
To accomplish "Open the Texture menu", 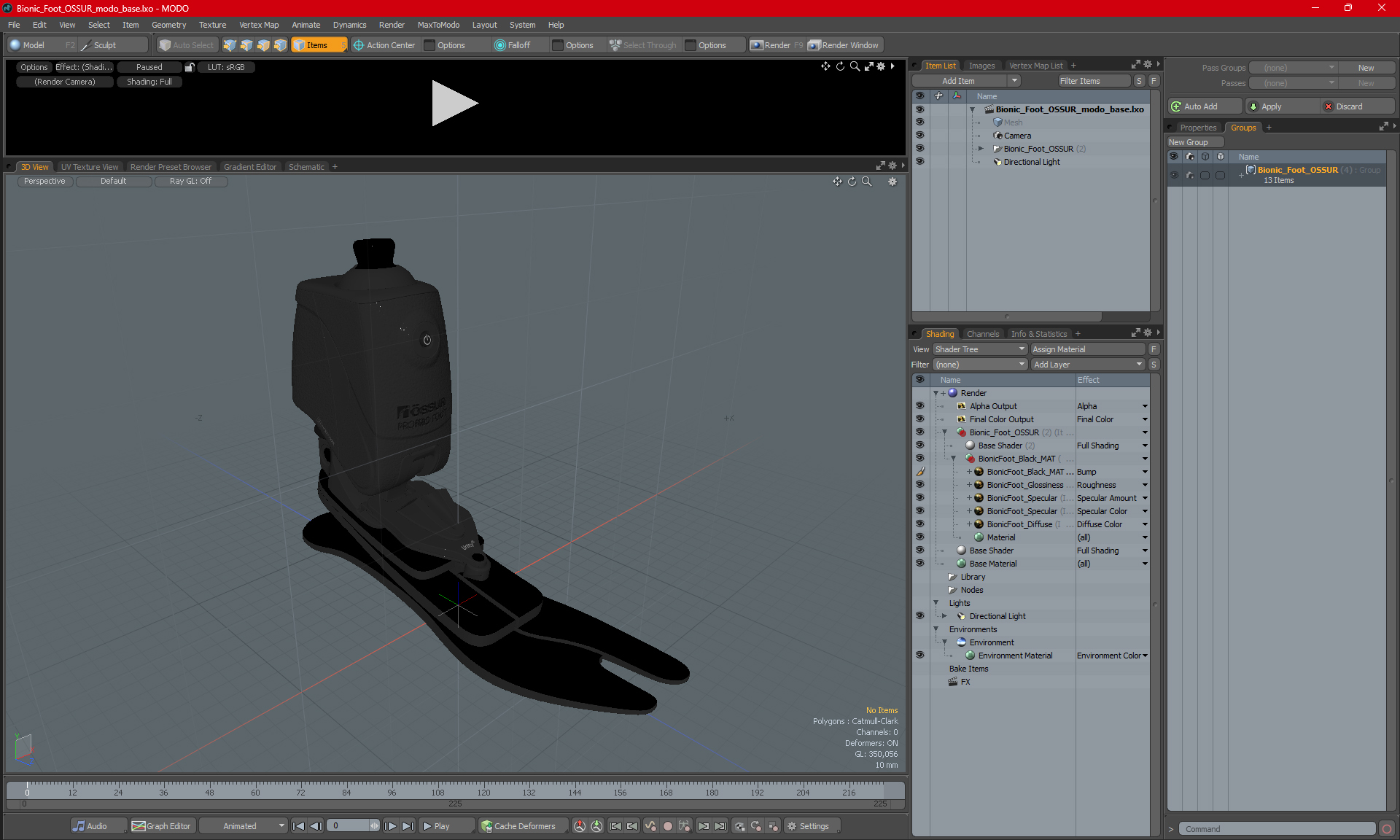I will [x=212, y=25].
